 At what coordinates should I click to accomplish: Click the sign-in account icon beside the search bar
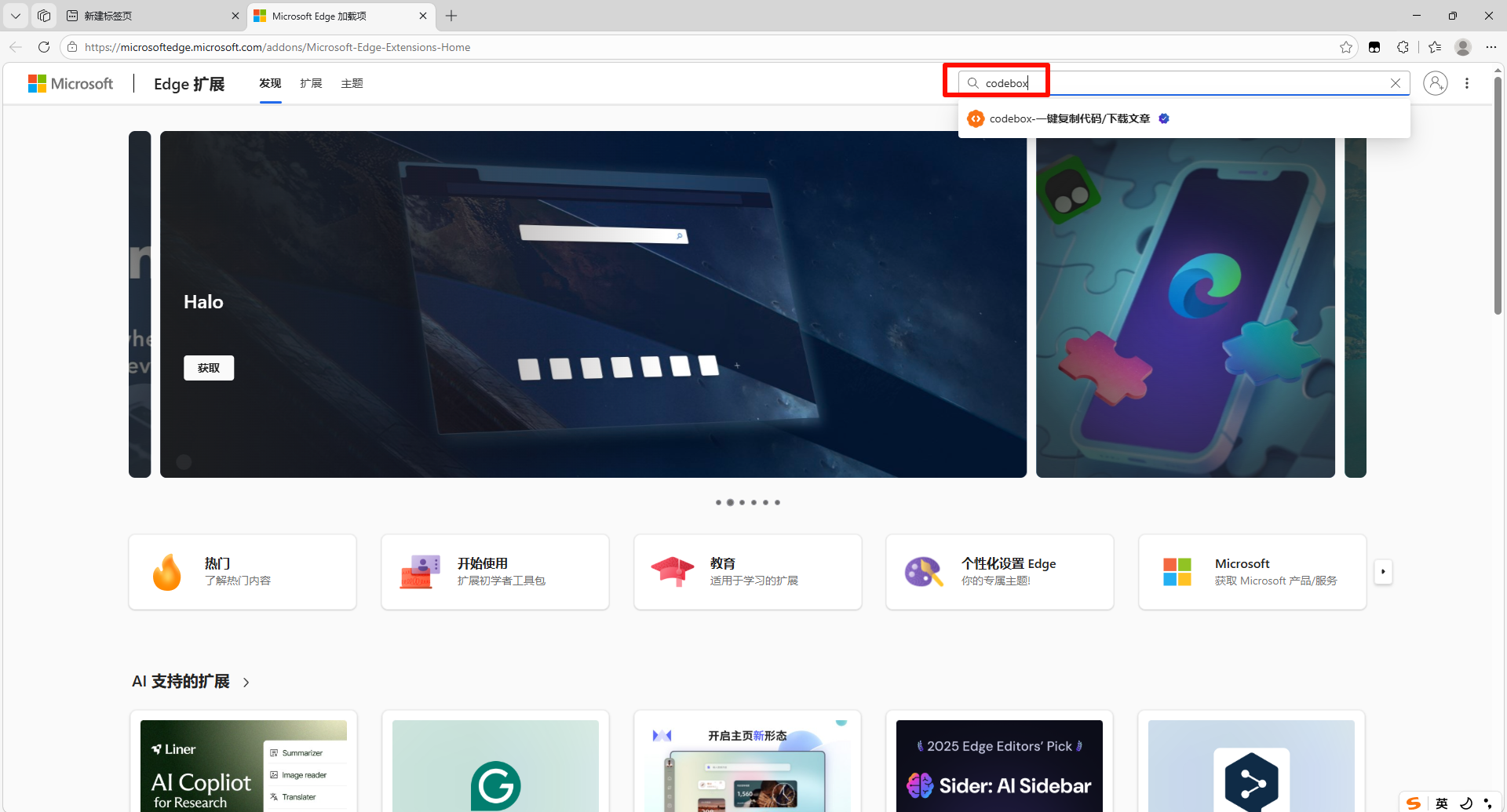(x=1436, y=83)
